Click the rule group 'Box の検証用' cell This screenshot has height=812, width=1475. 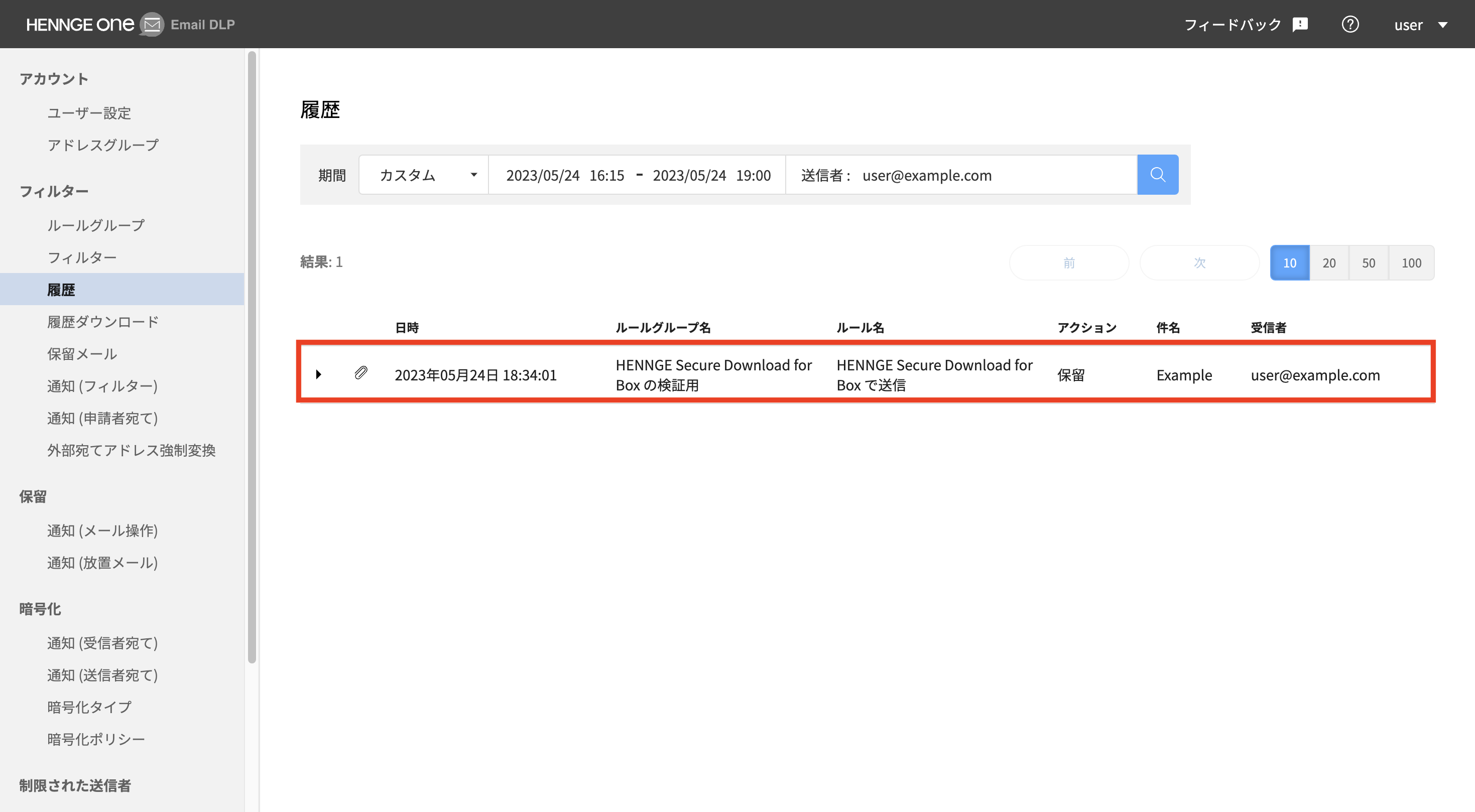714,375
